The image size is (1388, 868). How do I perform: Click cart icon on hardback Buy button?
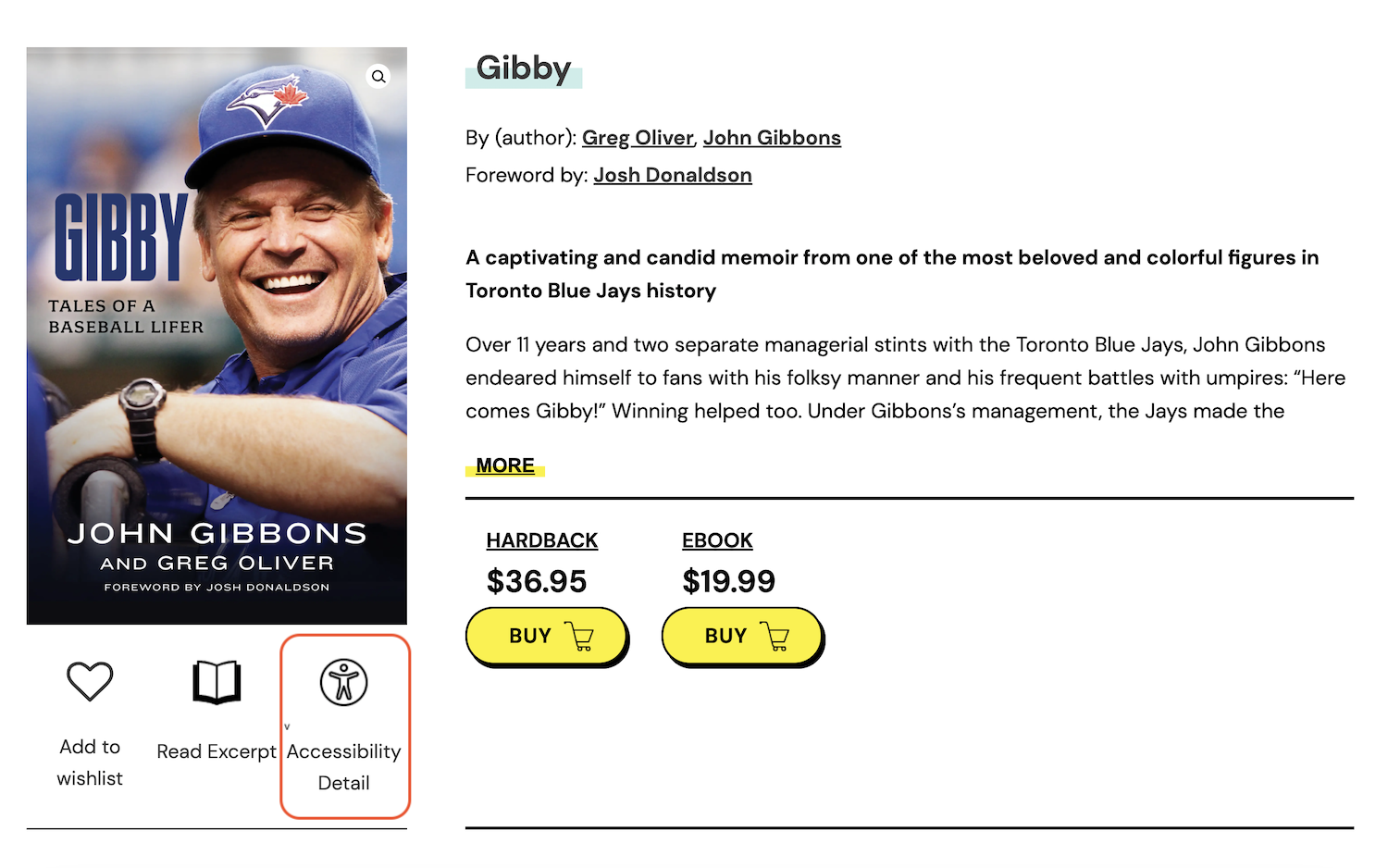coord(580,637)
